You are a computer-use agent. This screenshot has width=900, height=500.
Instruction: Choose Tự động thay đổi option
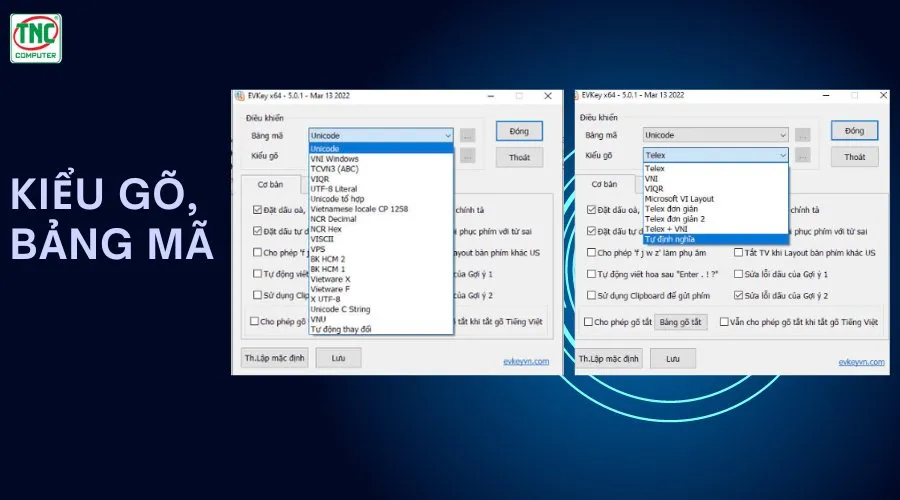(x=381, y=330)
